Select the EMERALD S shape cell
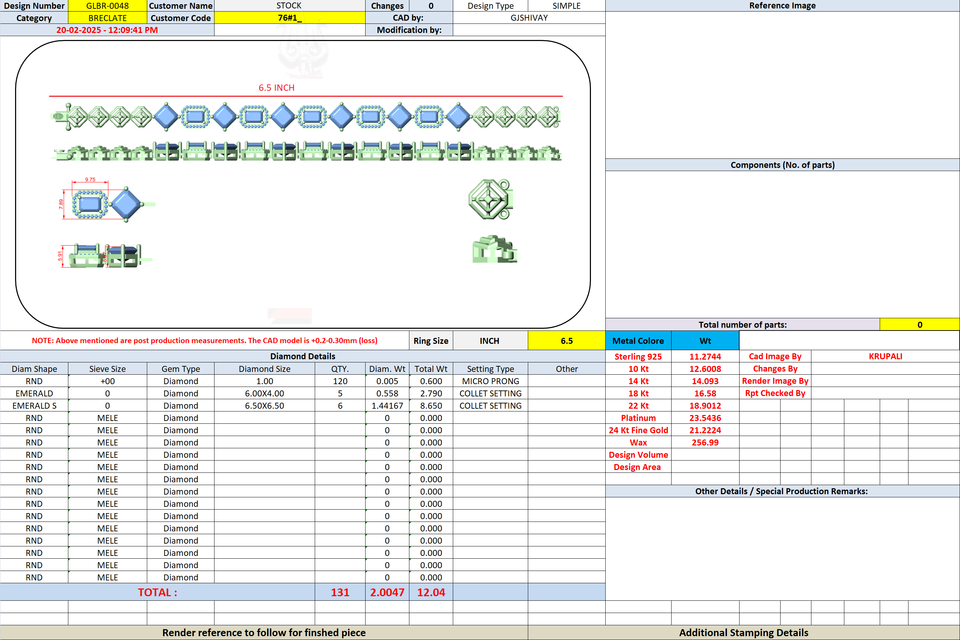Image resolution: width=960 pixels, height=640 pixels. pos(34,405)
